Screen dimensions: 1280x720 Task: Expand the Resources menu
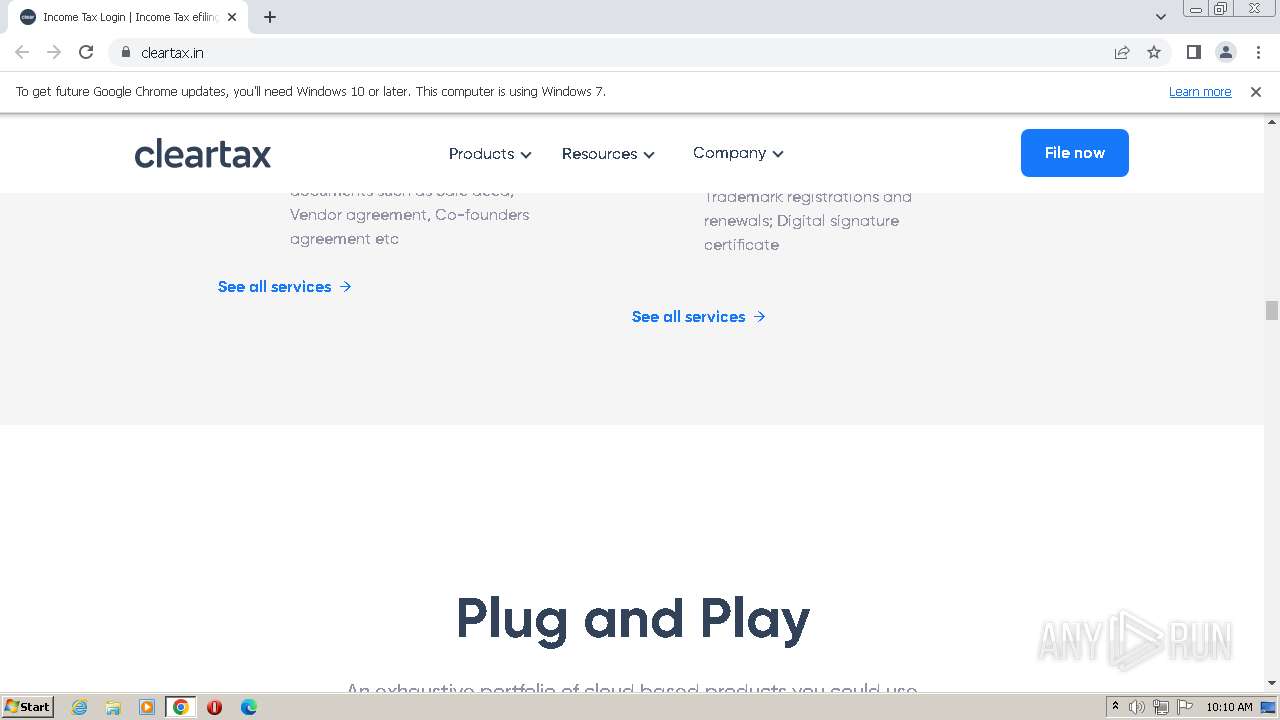coord(608,154)
